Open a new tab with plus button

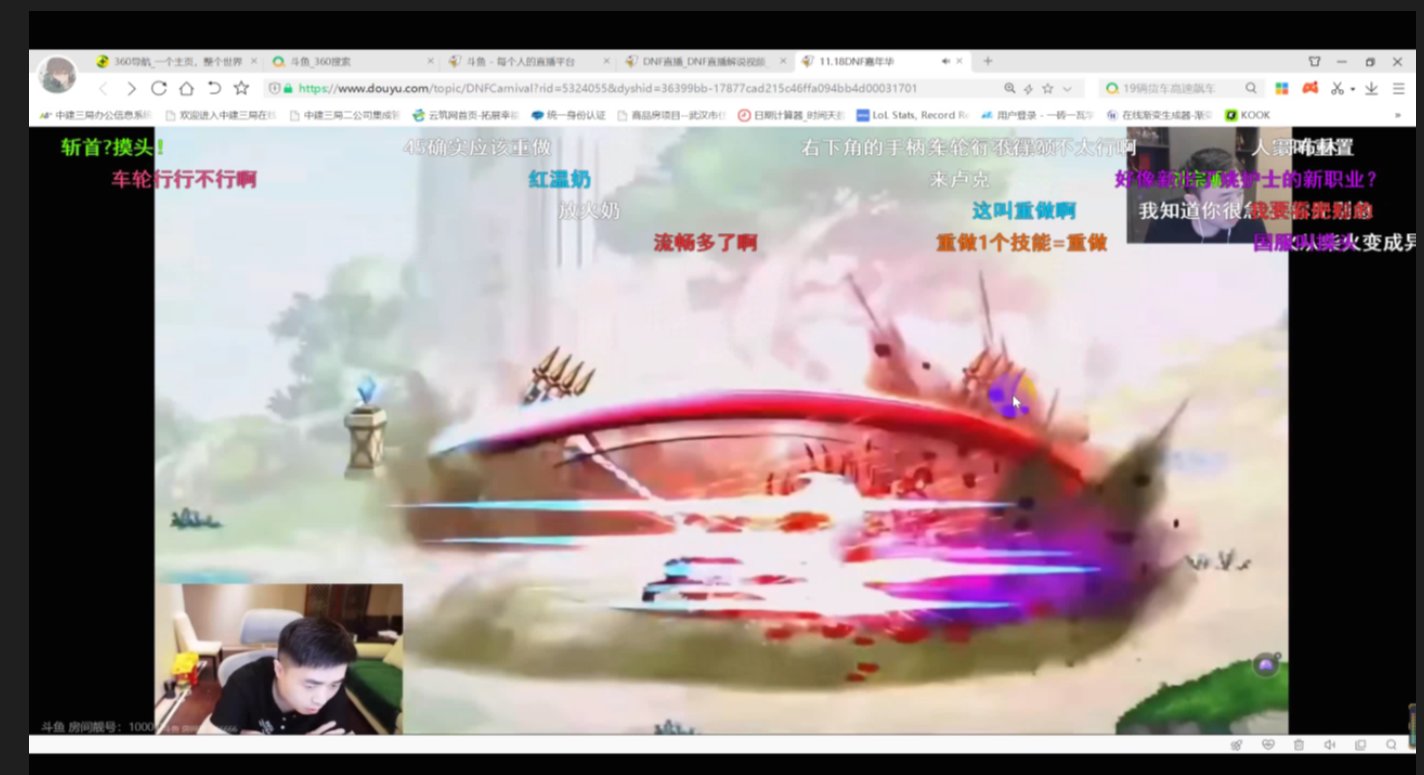(x=987, y=61)
